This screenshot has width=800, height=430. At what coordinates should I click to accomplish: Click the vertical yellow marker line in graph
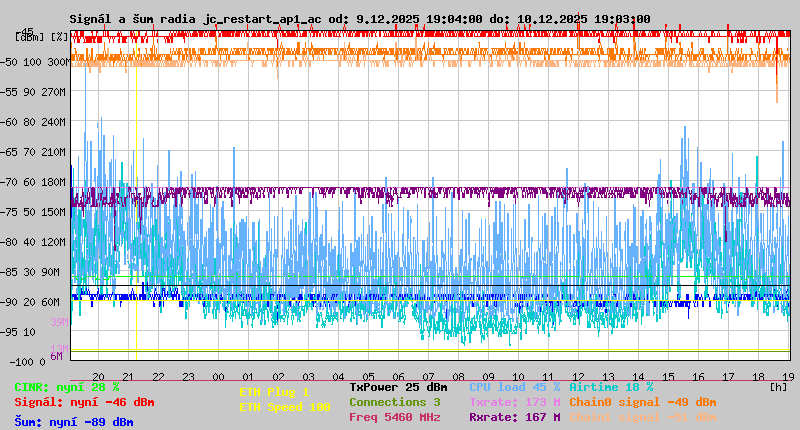(x=136, y=200)
